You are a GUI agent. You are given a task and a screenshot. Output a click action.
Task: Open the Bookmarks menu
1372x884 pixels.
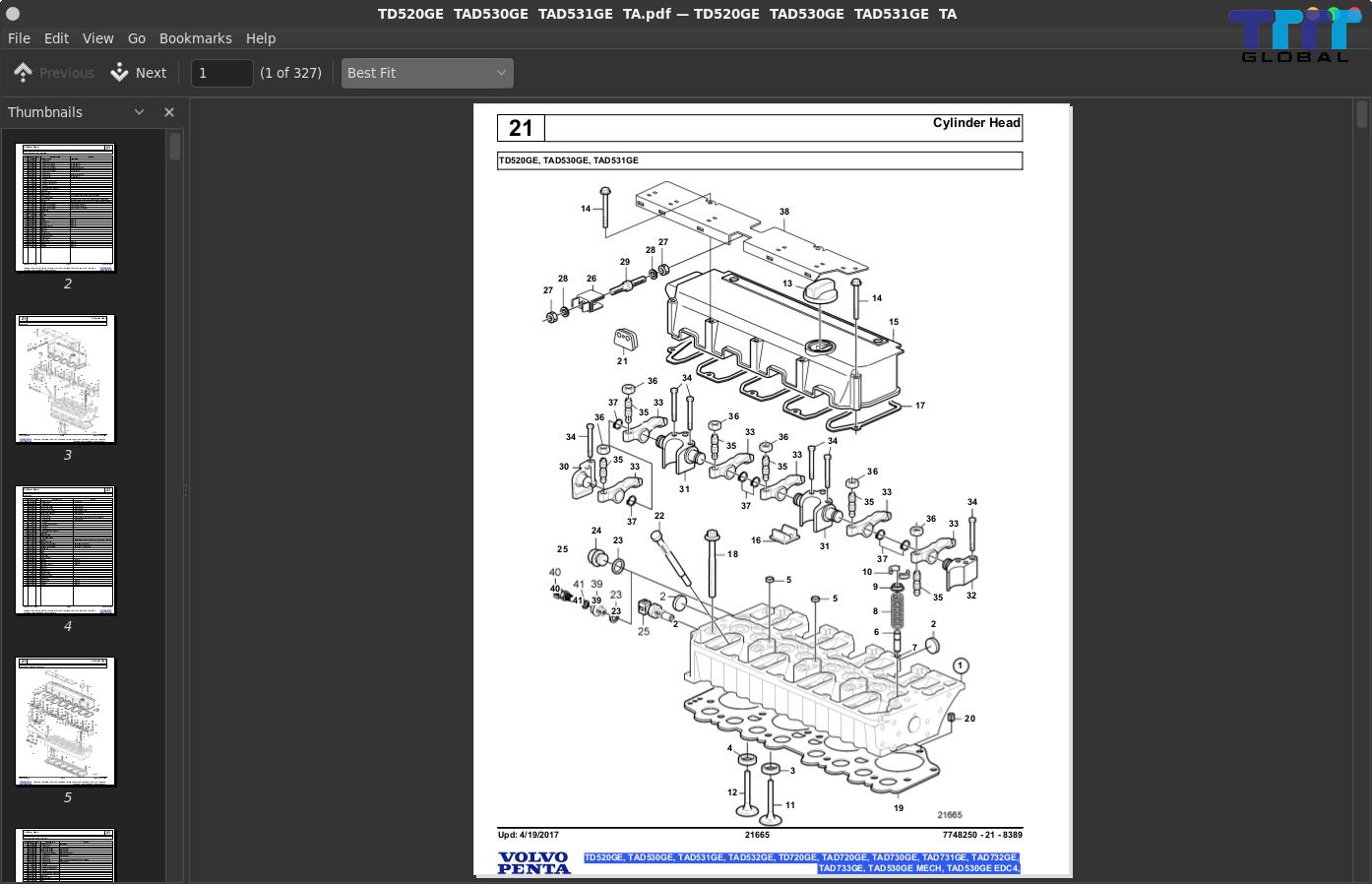(195, 38)
